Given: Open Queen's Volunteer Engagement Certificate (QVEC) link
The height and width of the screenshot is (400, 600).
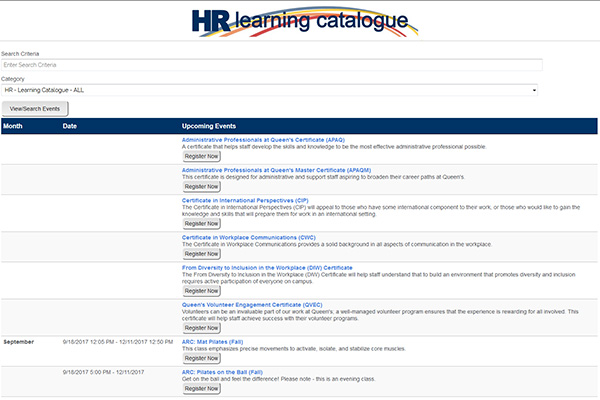Looking at the screenshot, I should click(x=266, y=305).
